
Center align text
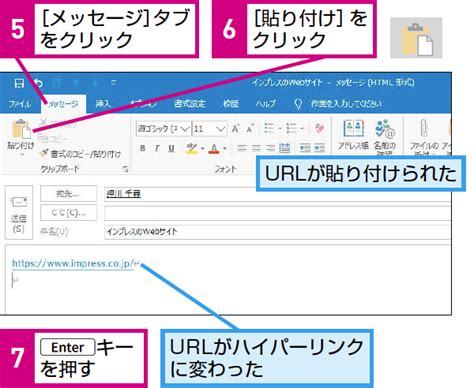pos(256,148)
